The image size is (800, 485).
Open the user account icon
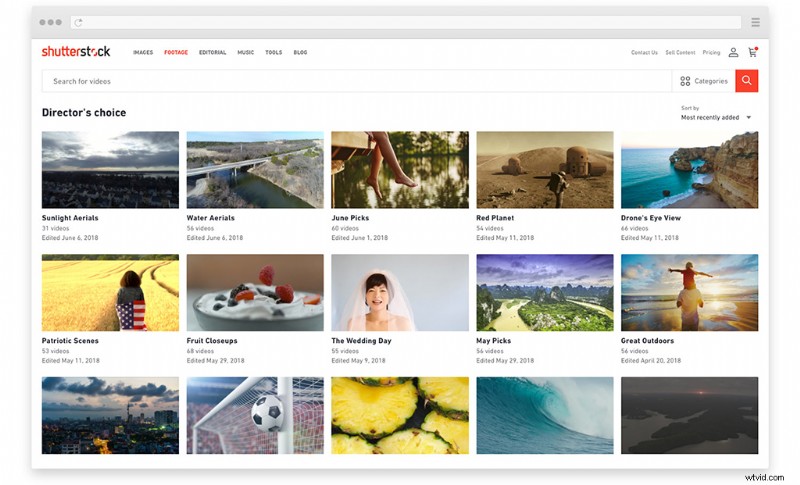point(733,52)
